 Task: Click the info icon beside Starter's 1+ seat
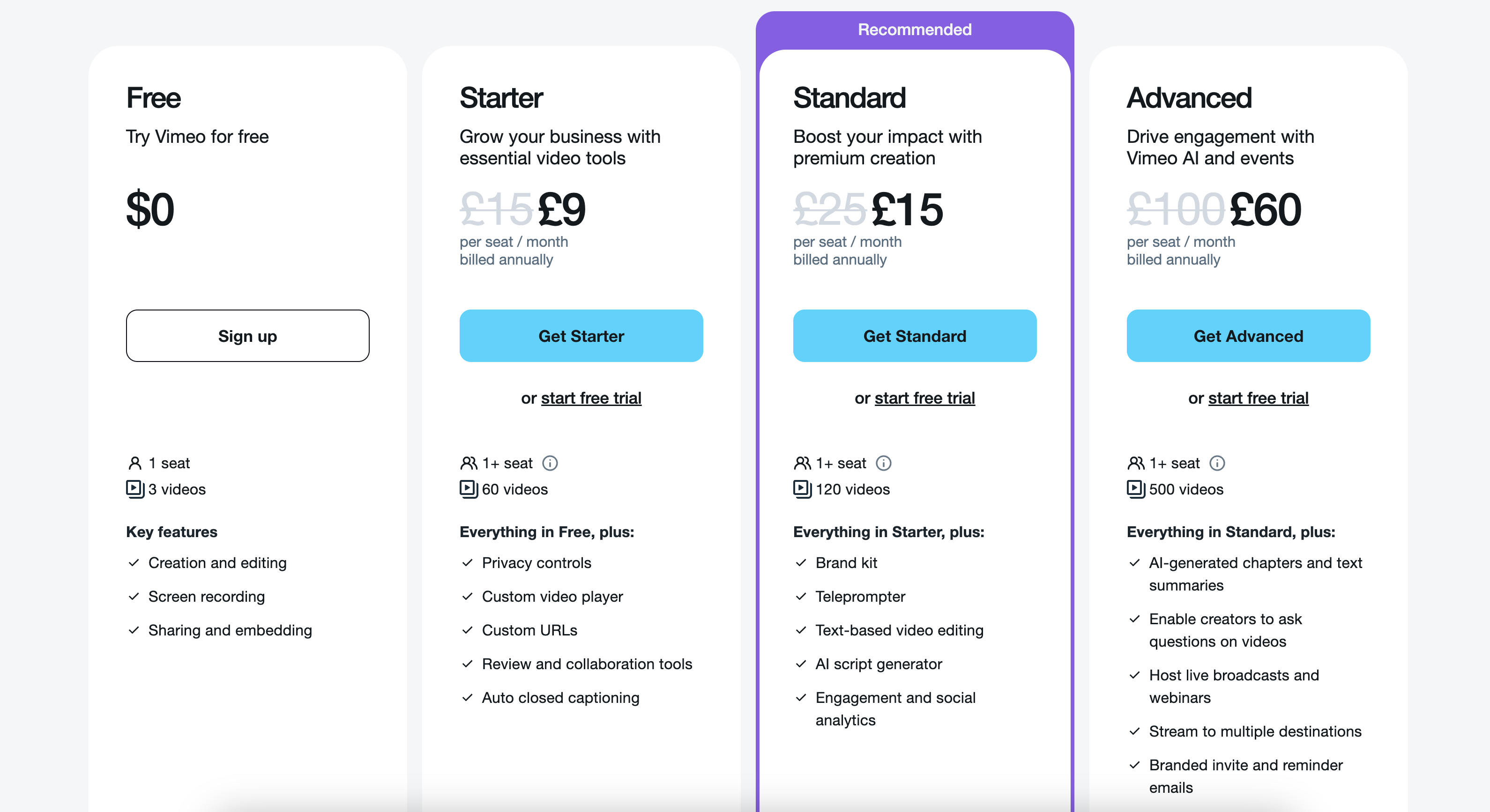point(550,463)
